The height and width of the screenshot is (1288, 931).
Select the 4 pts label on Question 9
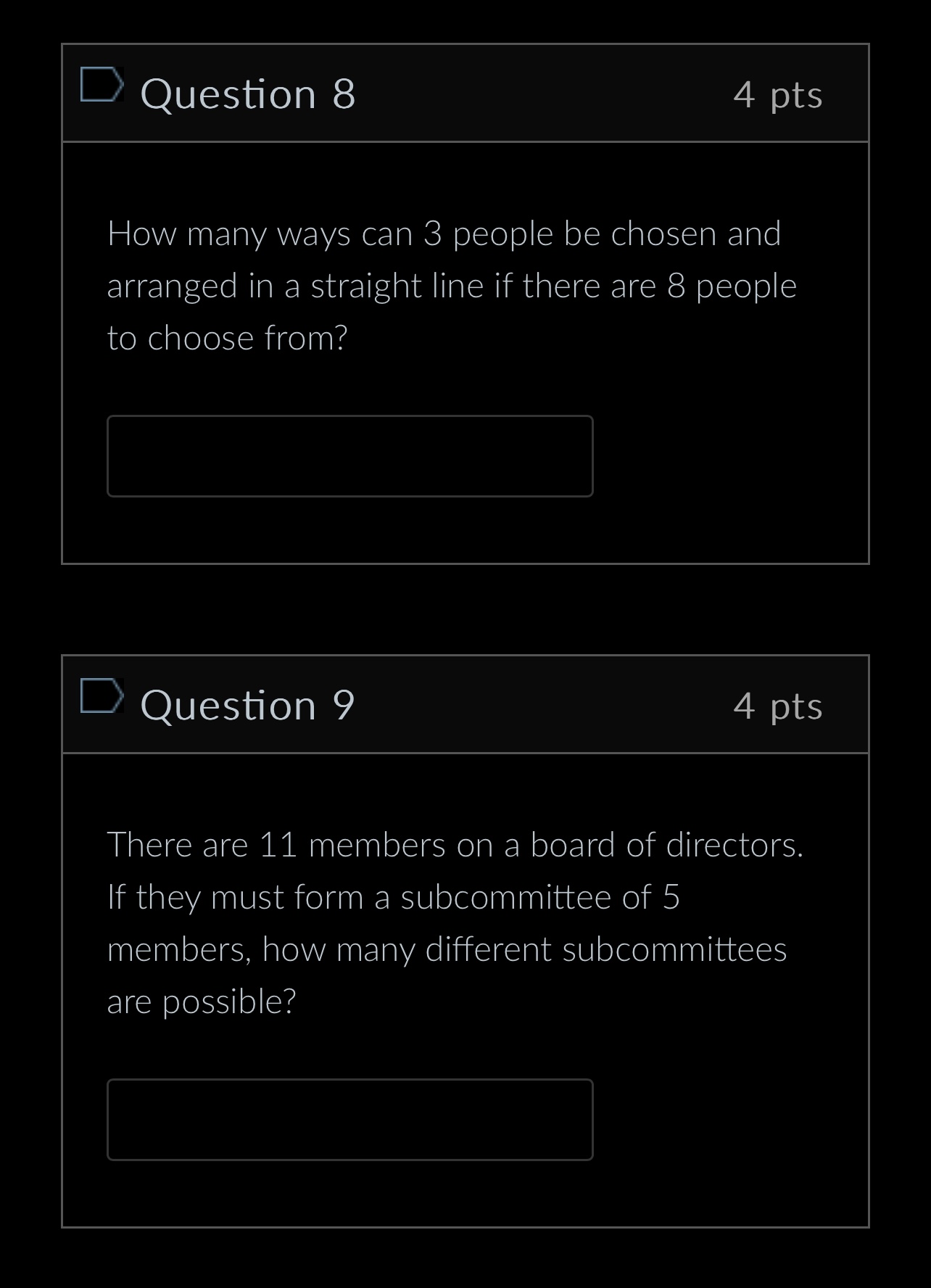click(779, 706)
